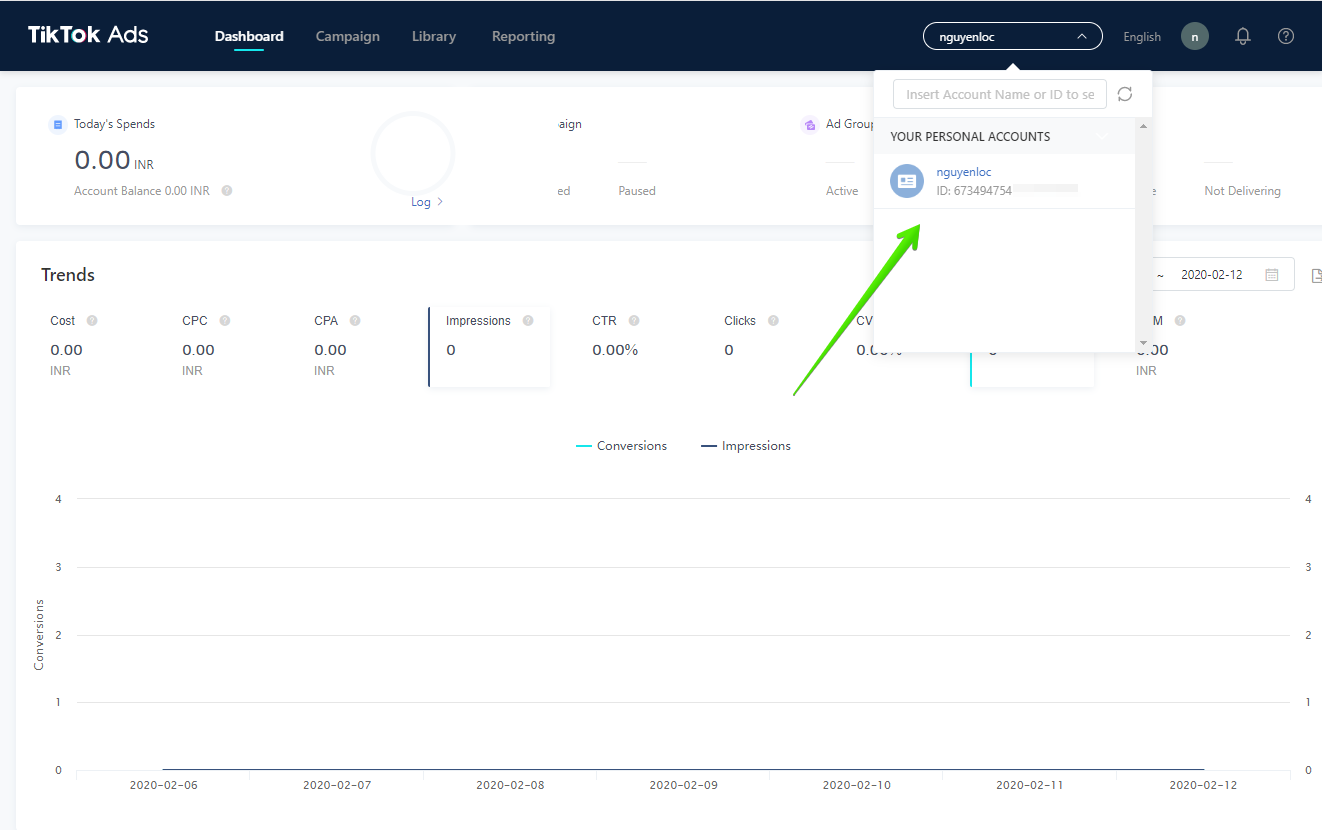1322x830 pixels.
Task: Click the info icon next to Cost
Action: (x=92, y=321)
